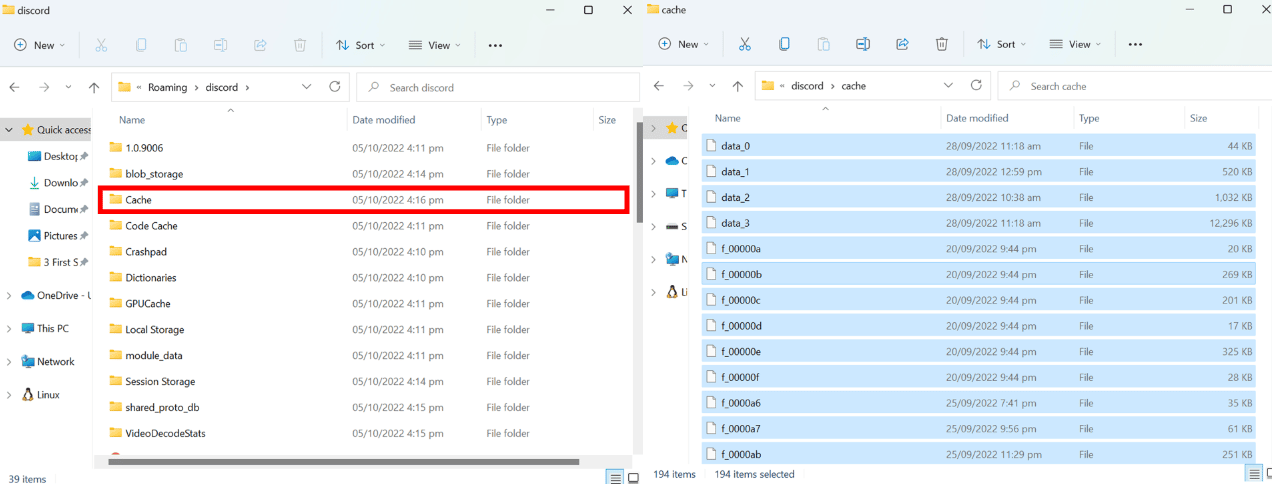Image resolution: width=1272 pixels, height=484 pixels.
Task: Select the Local Storage folder
Action: coord(363,330)
